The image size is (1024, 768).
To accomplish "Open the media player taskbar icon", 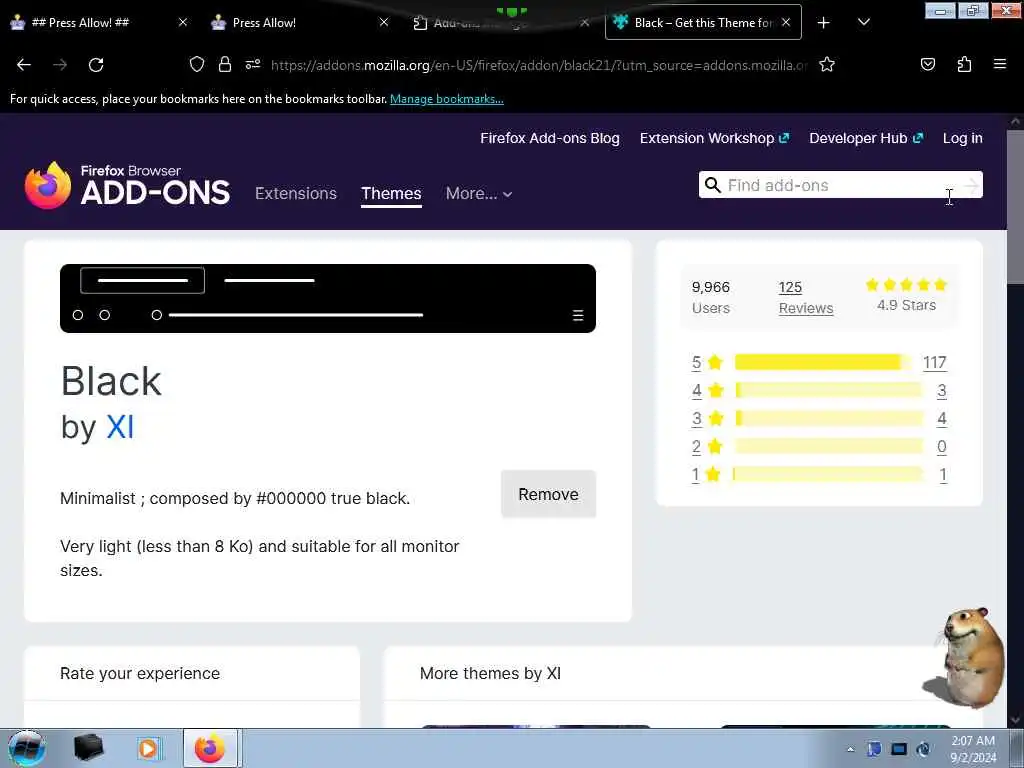I will [148, 748].
